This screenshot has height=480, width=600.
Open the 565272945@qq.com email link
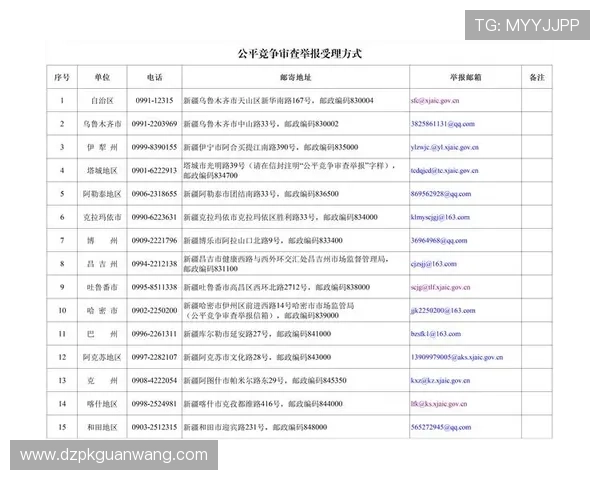click(x=441, y=428)
